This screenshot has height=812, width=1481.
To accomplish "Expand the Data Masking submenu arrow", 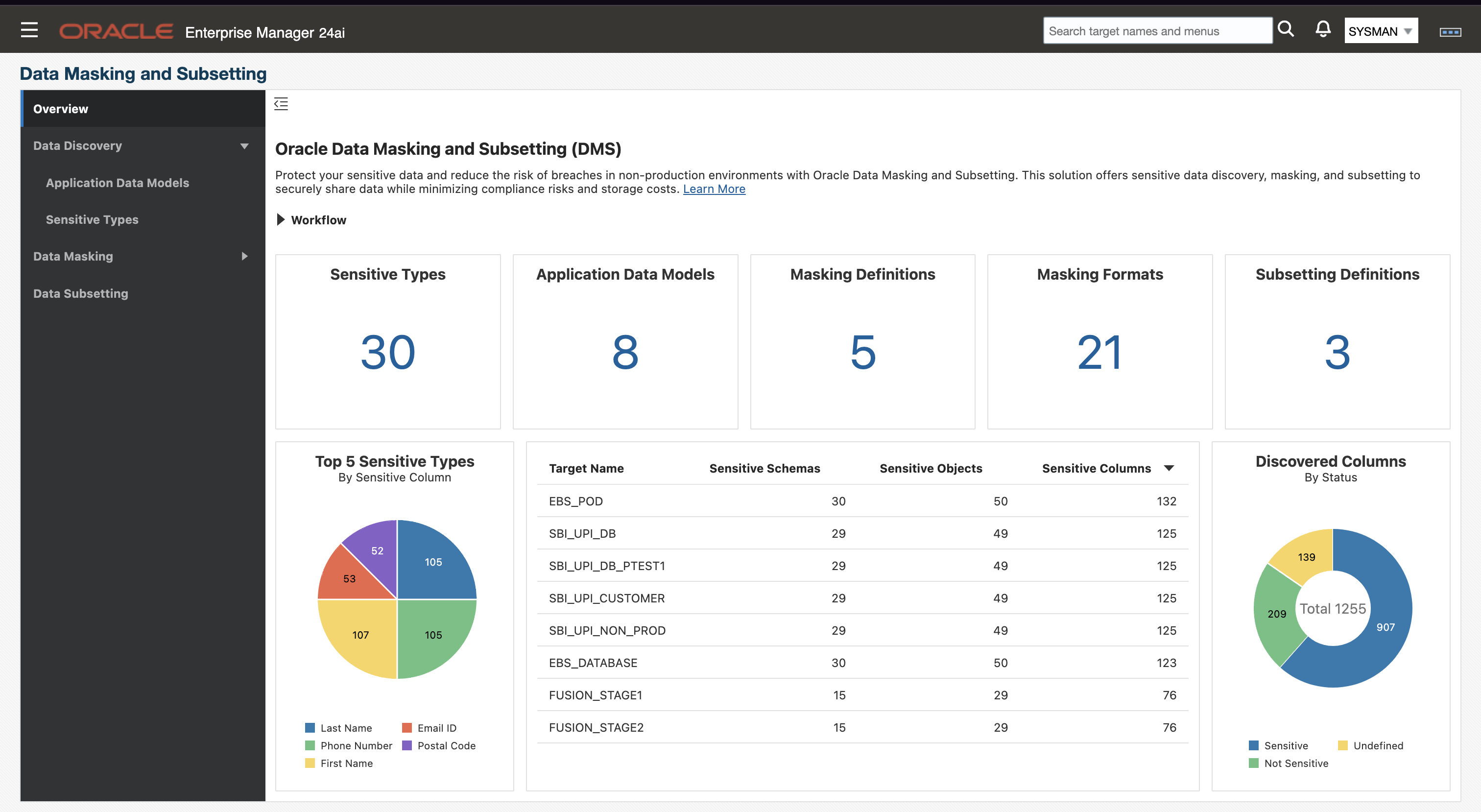I will point(244,257).
